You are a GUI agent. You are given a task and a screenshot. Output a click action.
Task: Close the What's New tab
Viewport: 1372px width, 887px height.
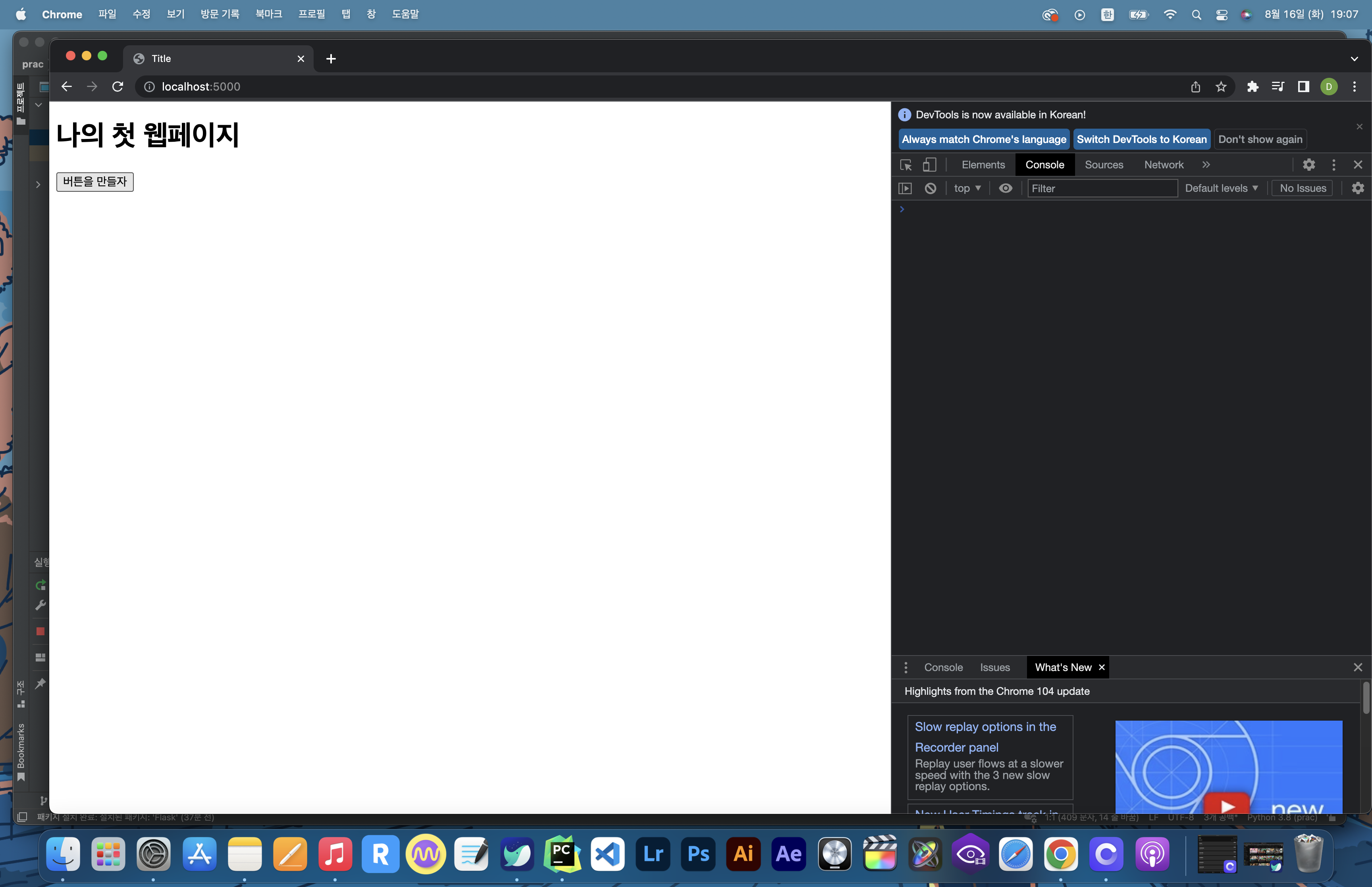[x=1101, y=667]
